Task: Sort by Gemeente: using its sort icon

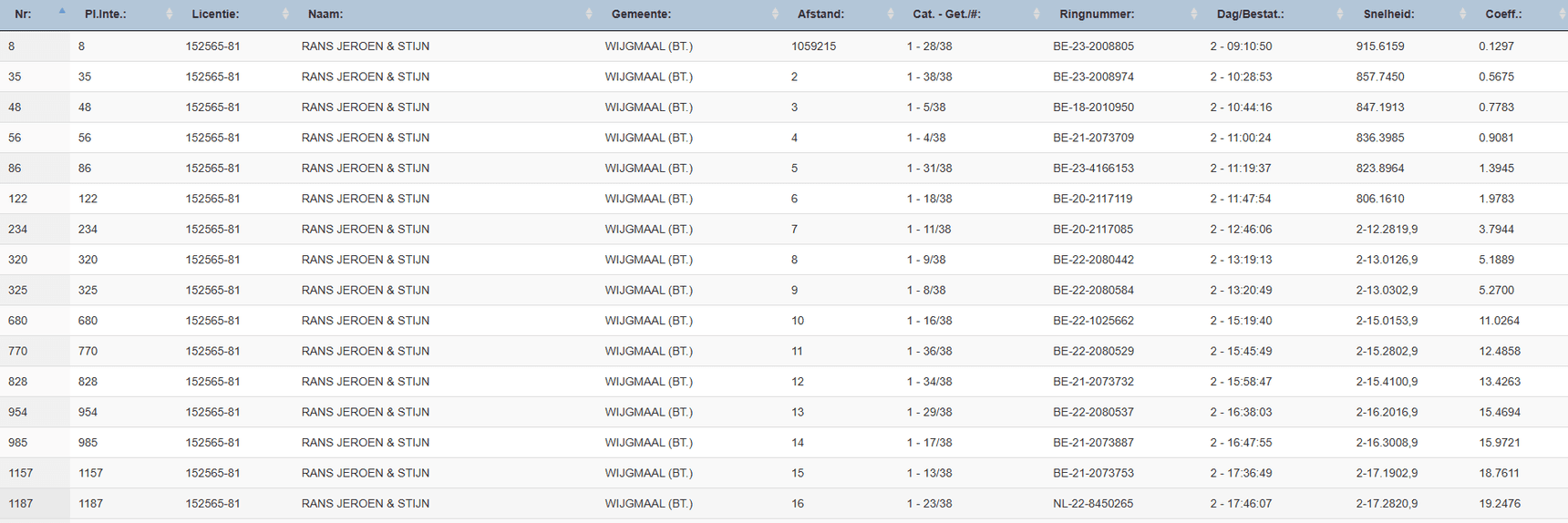Action: (x=775, y=14)
